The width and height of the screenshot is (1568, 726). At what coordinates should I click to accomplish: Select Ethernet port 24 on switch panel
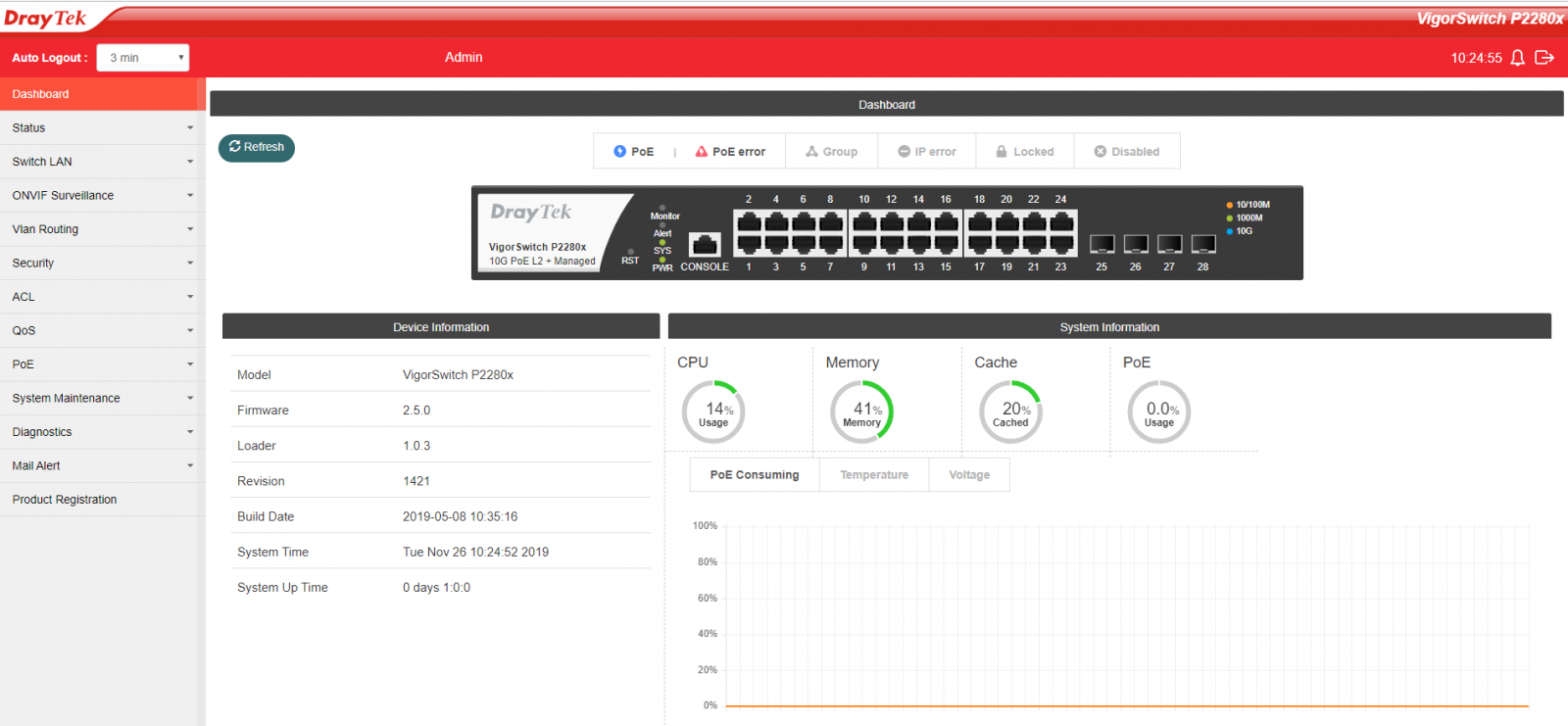(x=1061, y=221)
